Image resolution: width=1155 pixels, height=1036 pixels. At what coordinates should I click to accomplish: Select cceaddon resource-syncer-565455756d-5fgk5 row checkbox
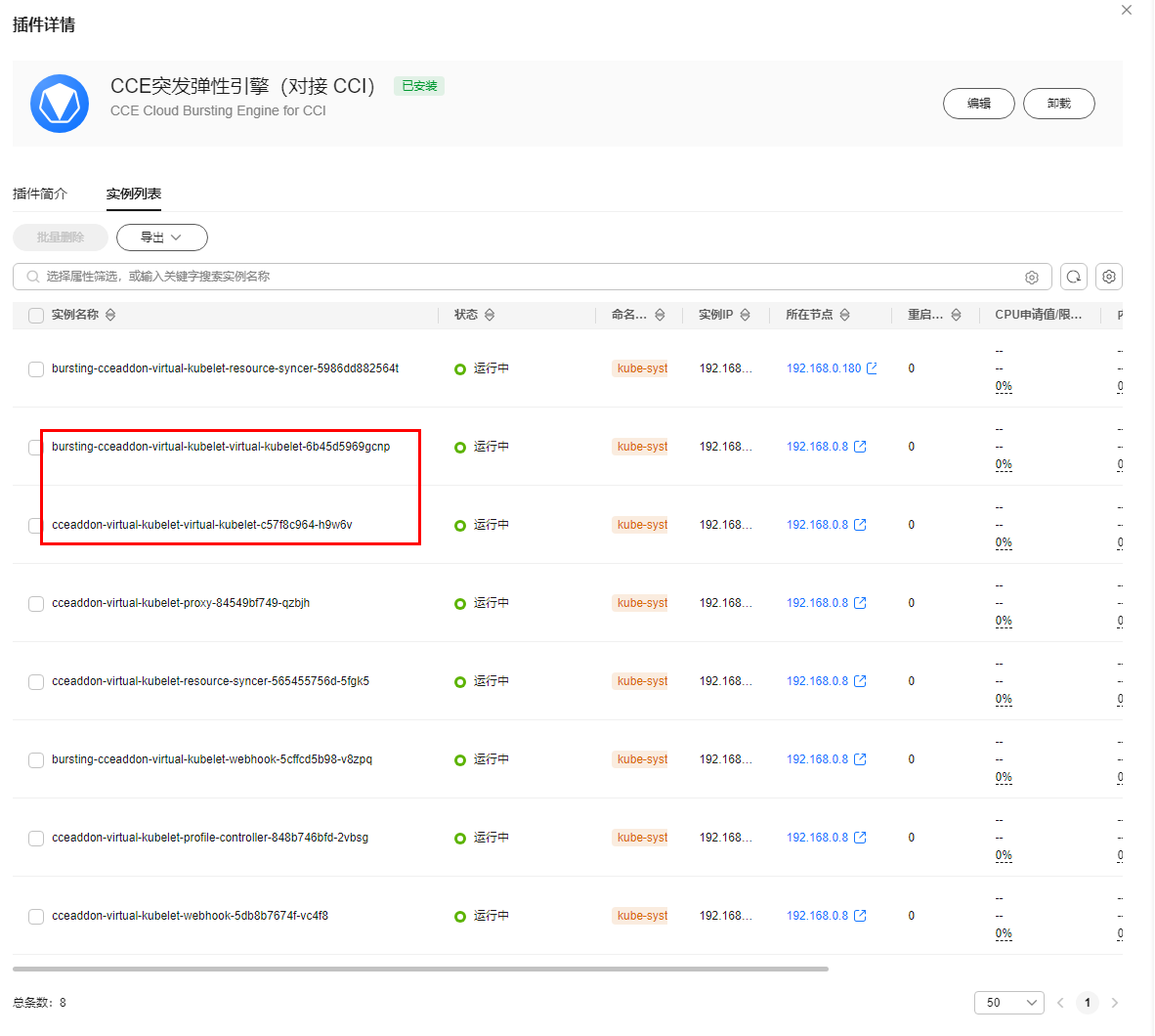tap(36, 681)
